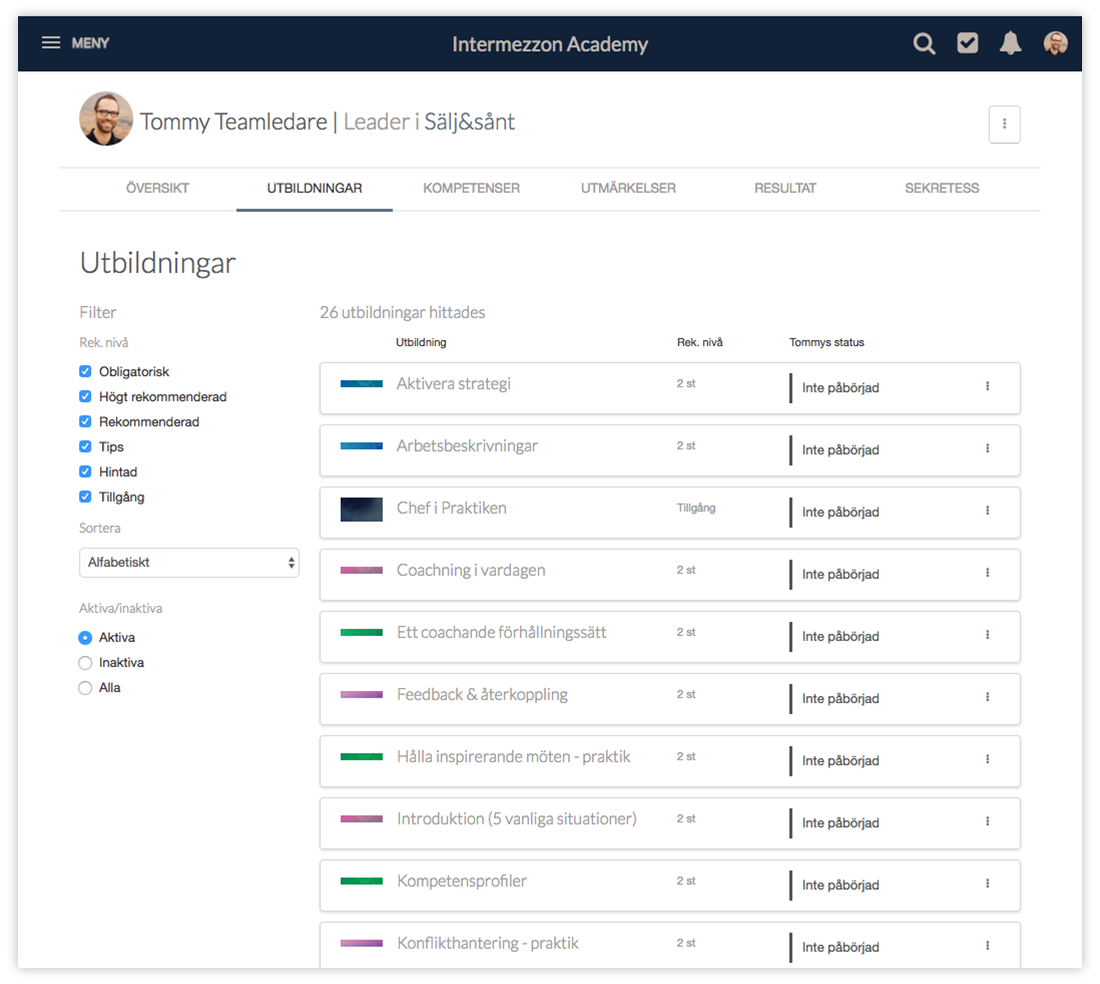Go to the UTMÄRKELSER tab
The image size is (1100, 984).
[x=628, y=188]
